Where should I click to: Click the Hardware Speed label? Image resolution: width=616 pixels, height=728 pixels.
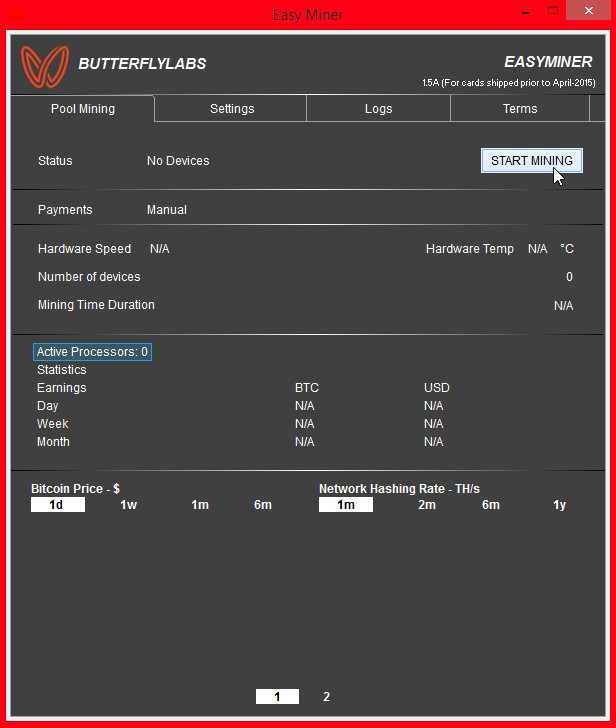[84, 249]
